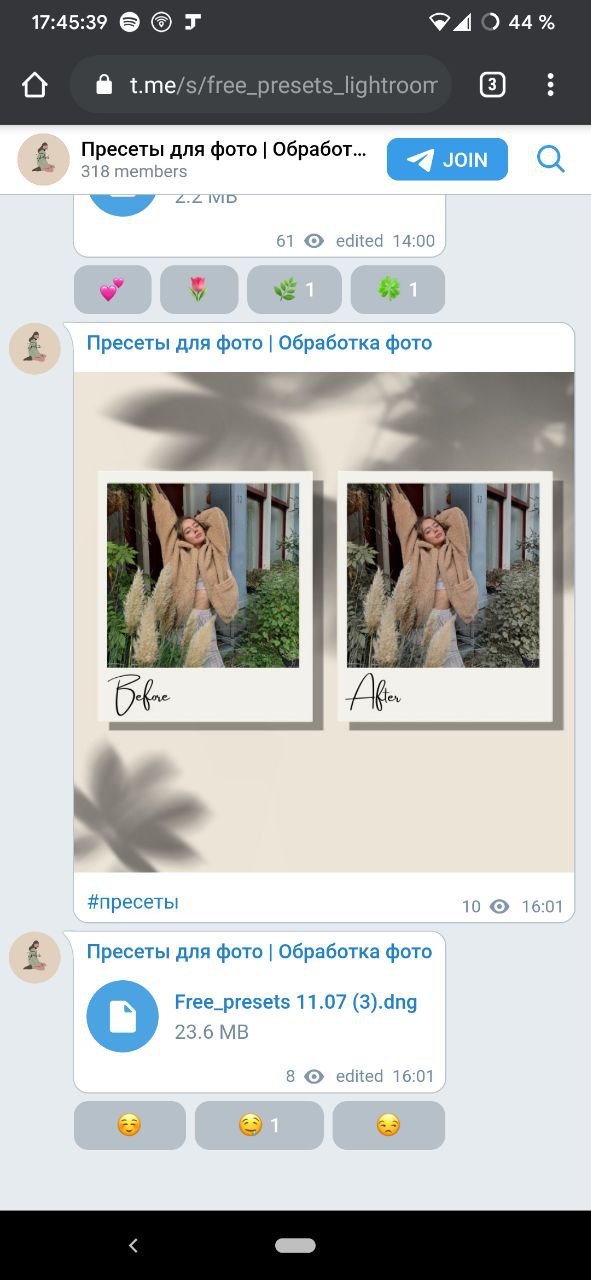Viewport: 591px width, 1280px height.
Task: Tap the tulip reaction button
Action: (x=199, y=290)
